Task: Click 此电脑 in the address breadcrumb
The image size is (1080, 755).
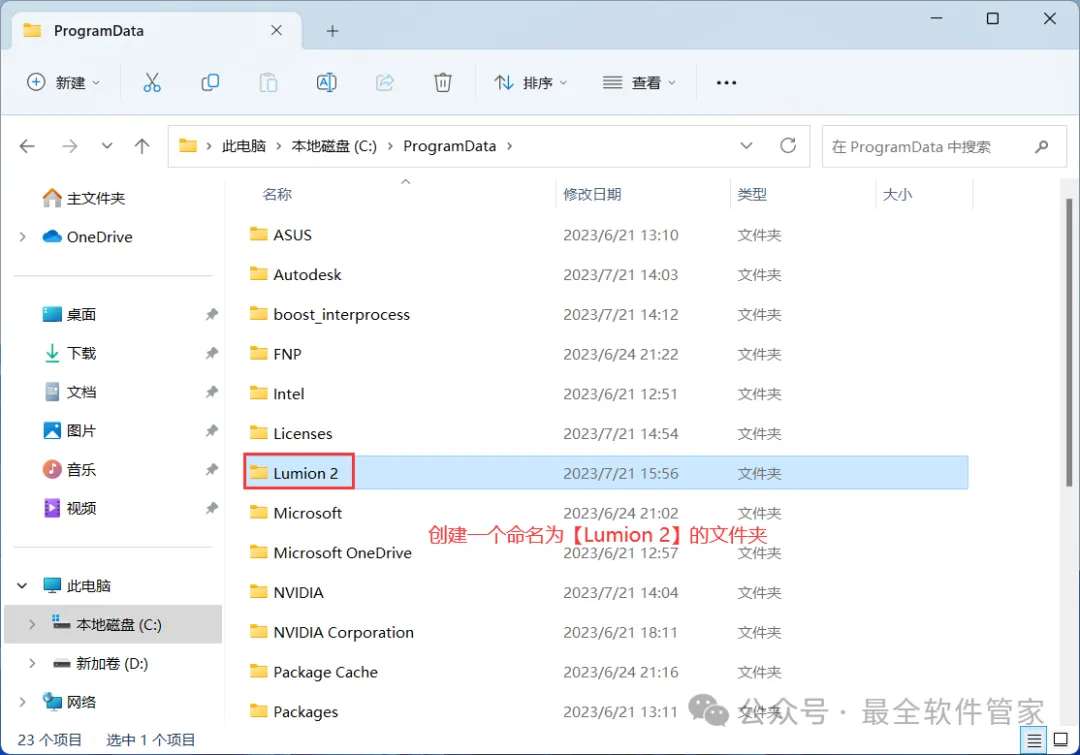Action: [244, 146]
